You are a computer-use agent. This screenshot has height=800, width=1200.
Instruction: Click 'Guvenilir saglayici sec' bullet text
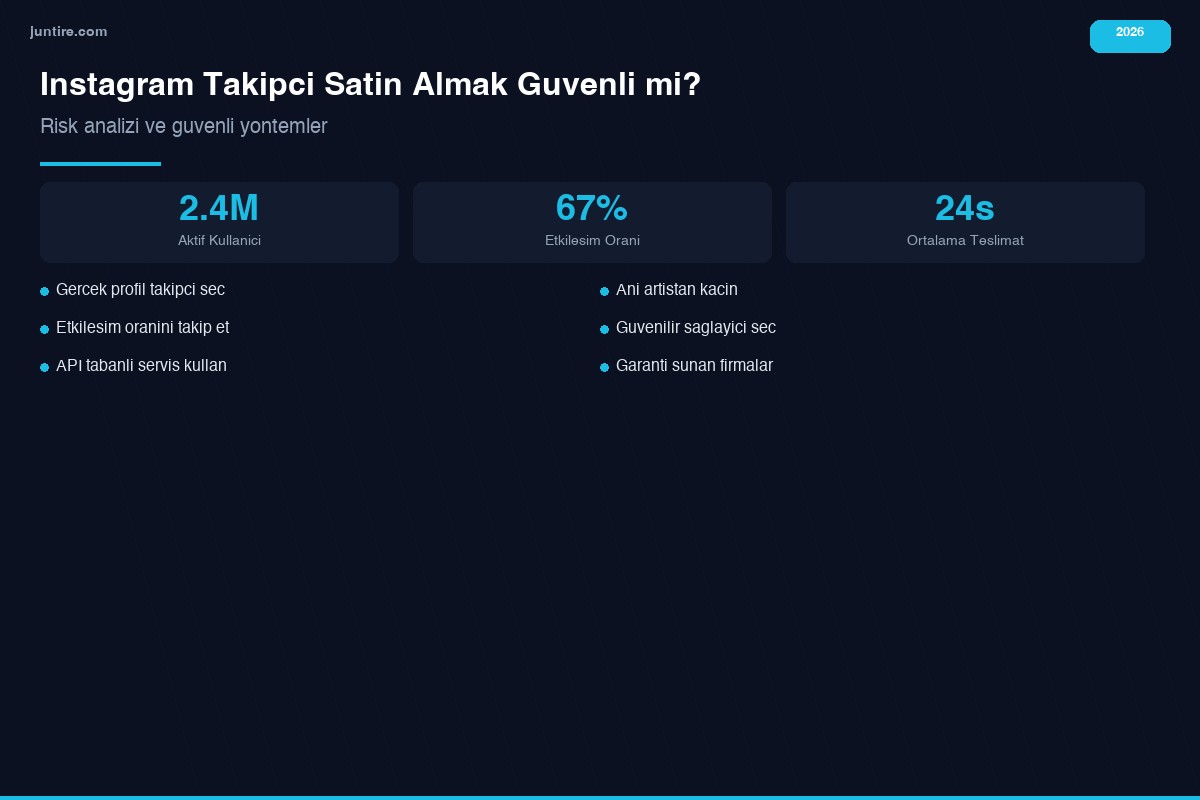[696, 328]
